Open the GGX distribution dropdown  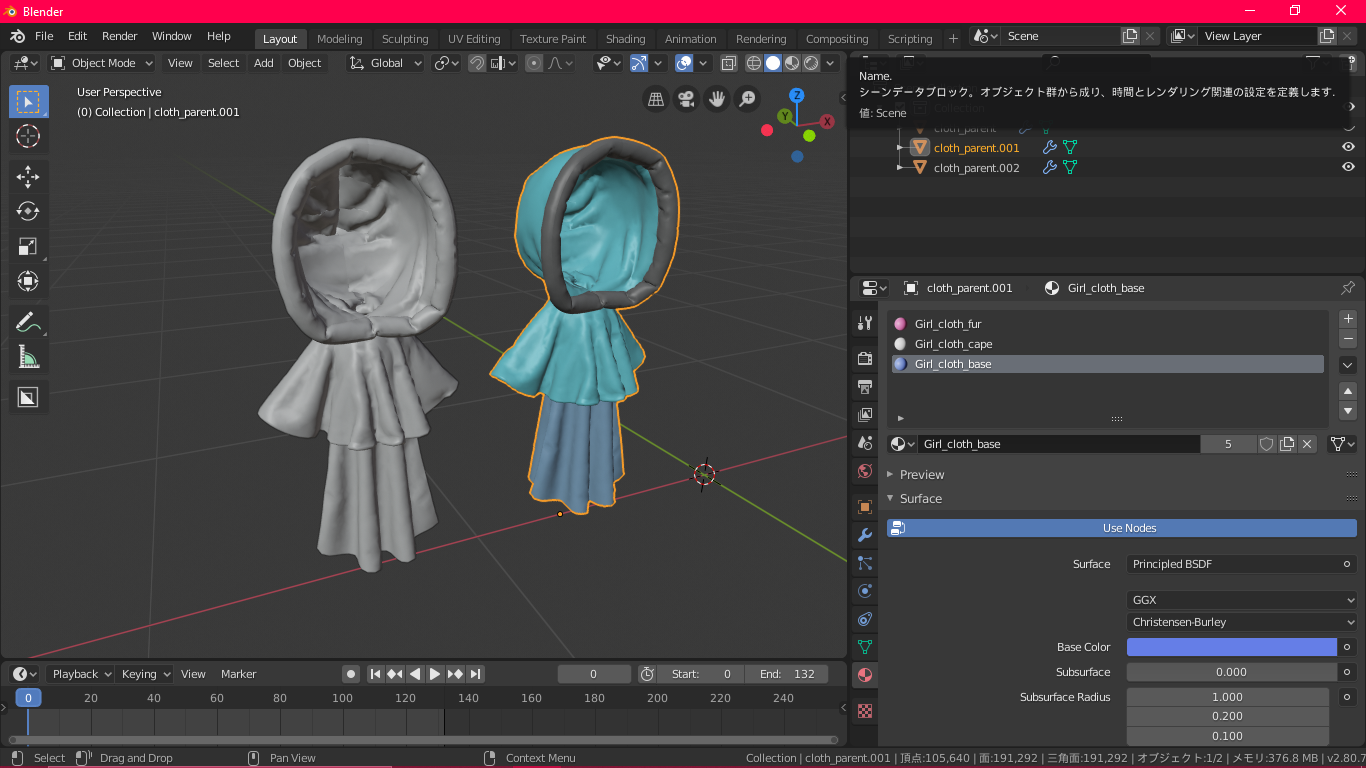pyautogui.click(x=1241, y=600)
